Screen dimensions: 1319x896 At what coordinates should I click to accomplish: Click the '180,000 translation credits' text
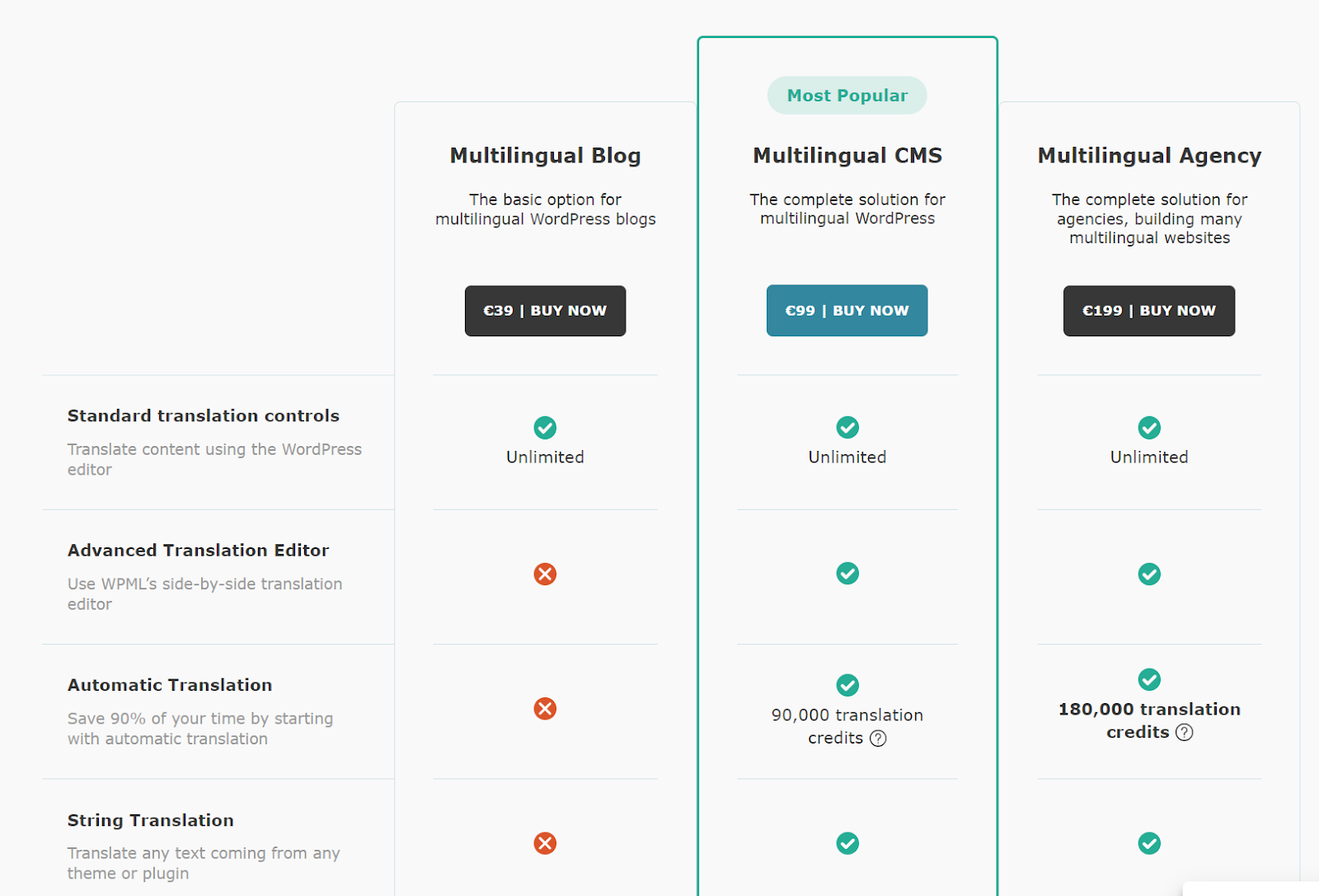[x=1149, y=720]
